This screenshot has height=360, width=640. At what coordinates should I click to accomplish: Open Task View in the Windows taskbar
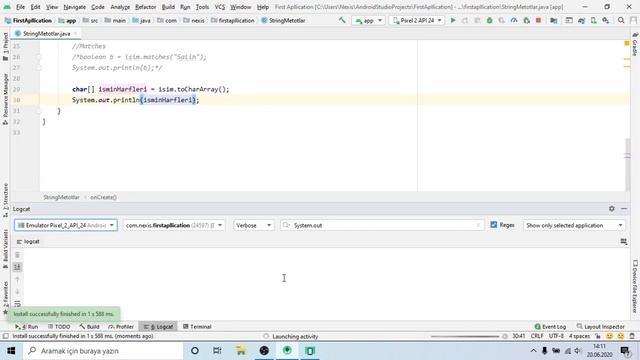click(x=217, y=351)
